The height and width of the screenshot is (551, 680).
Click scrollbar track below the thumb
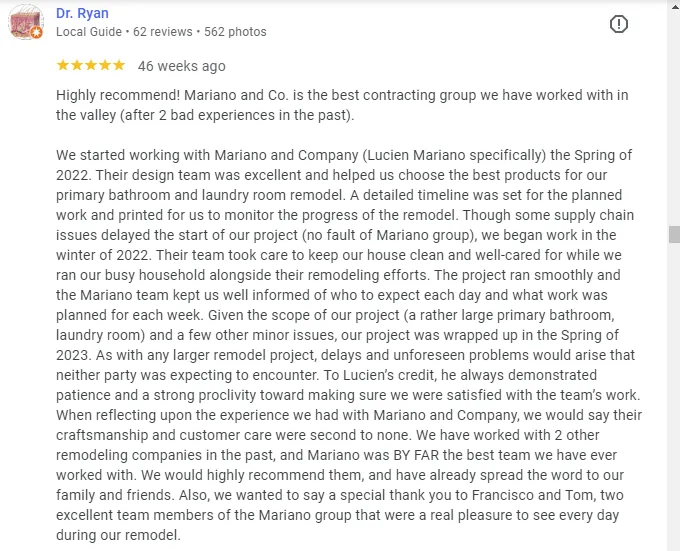click(674, 400)
